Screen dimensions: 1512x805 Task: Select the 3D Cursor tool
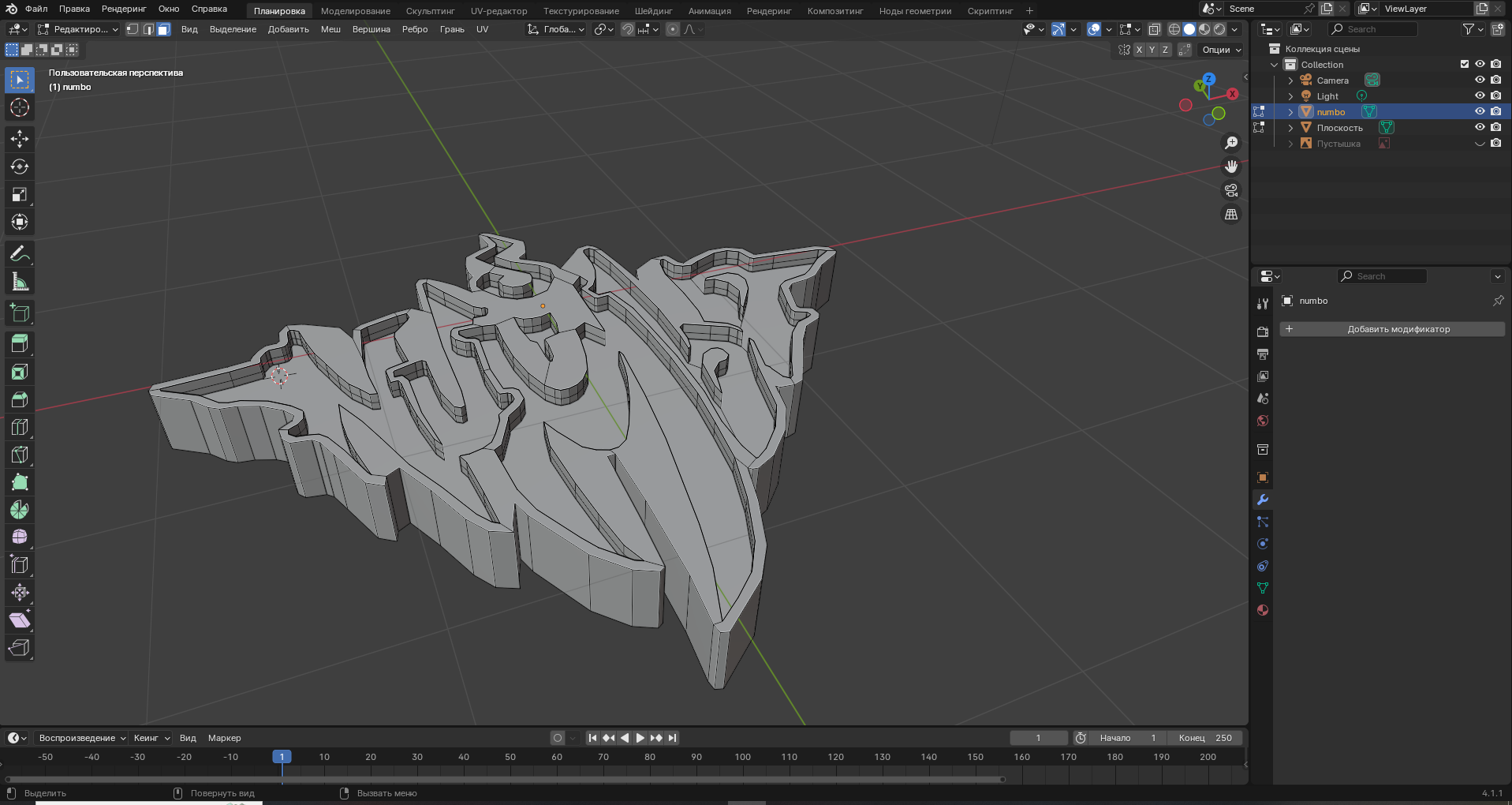pyautogui.click(x=20, y=107)
